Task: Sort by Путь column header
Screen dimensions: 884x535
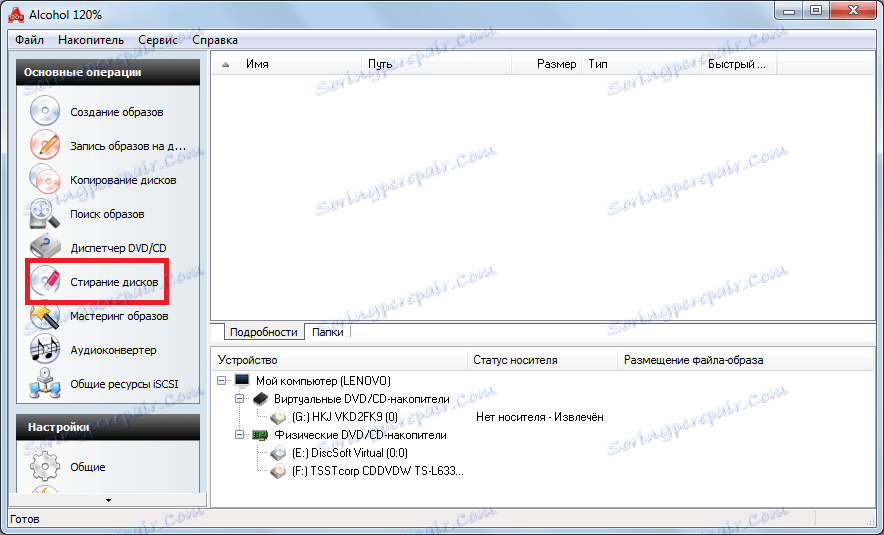Action: 436,64
